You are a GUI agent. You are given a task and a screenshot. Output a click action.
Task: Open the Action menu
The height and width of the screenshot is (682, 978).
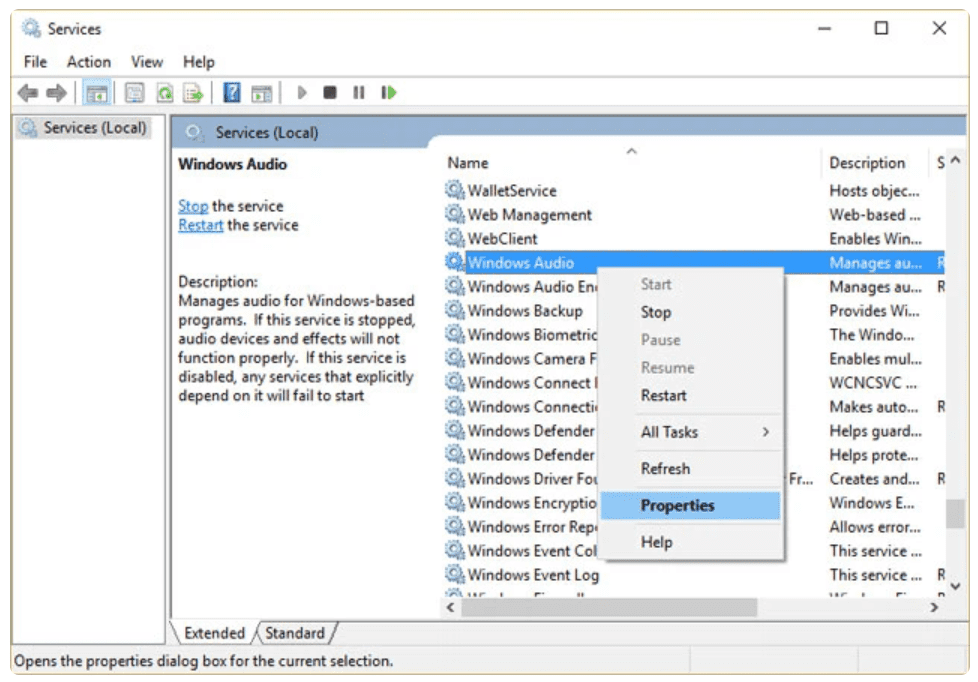[x=89, y=62]
